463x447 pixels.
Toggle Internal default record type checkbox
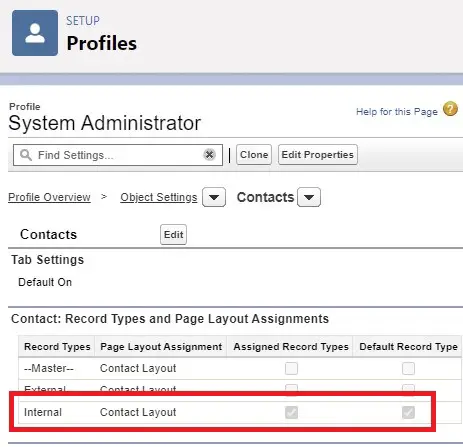point(408,413)
